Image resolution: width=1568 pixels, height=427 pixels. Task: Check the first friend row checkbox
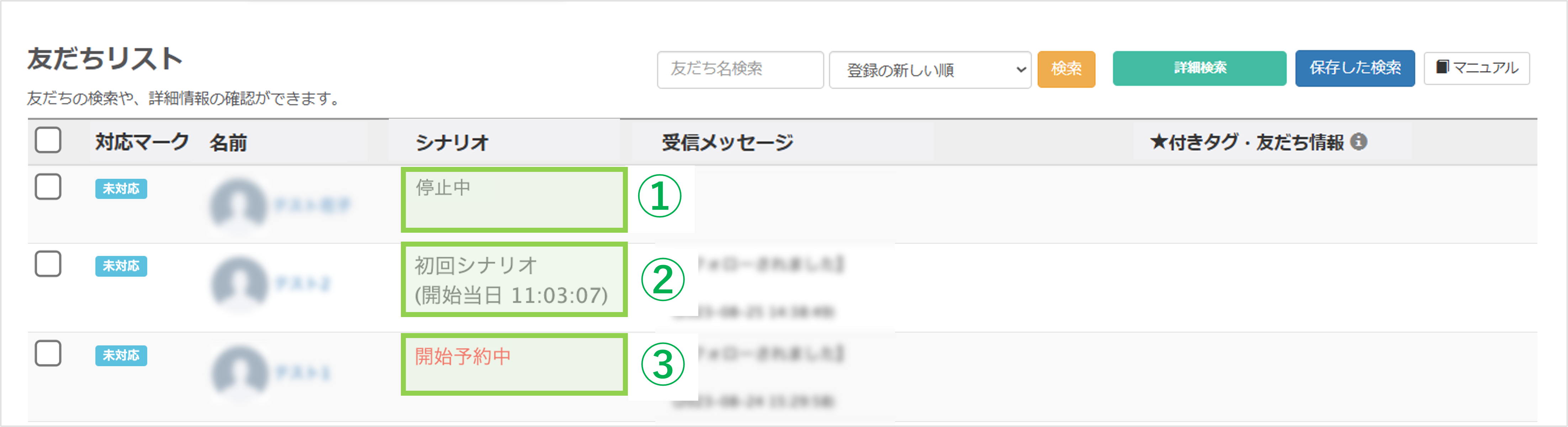click(48, 187)
